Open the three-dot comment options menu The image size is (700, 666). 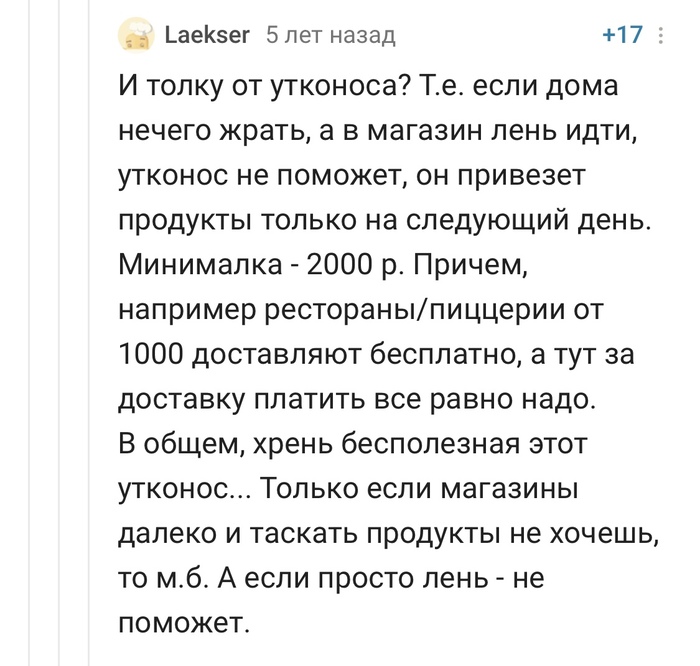tap(660, 36)
